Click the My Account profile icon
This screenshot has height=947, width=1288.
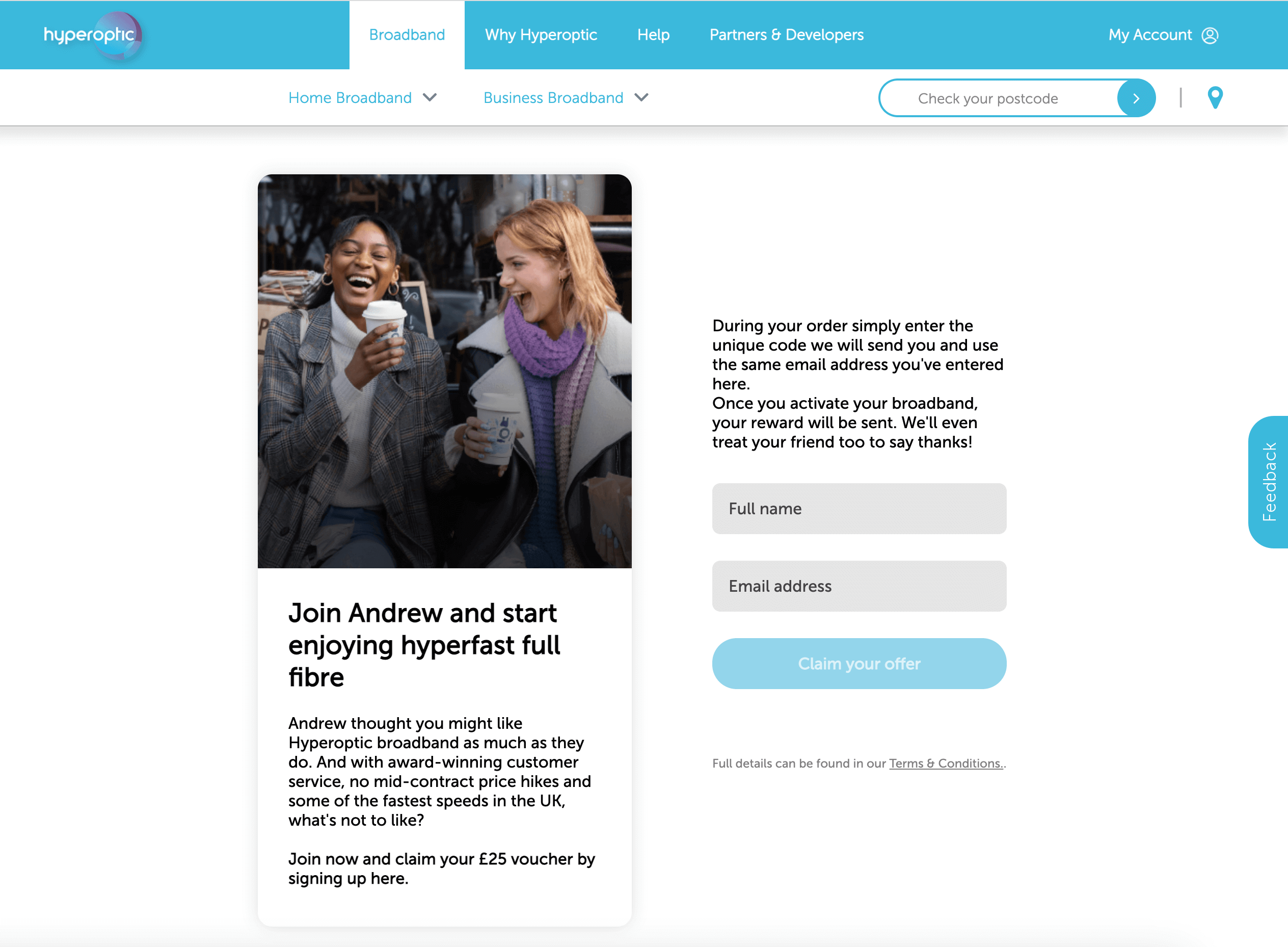1210,35
